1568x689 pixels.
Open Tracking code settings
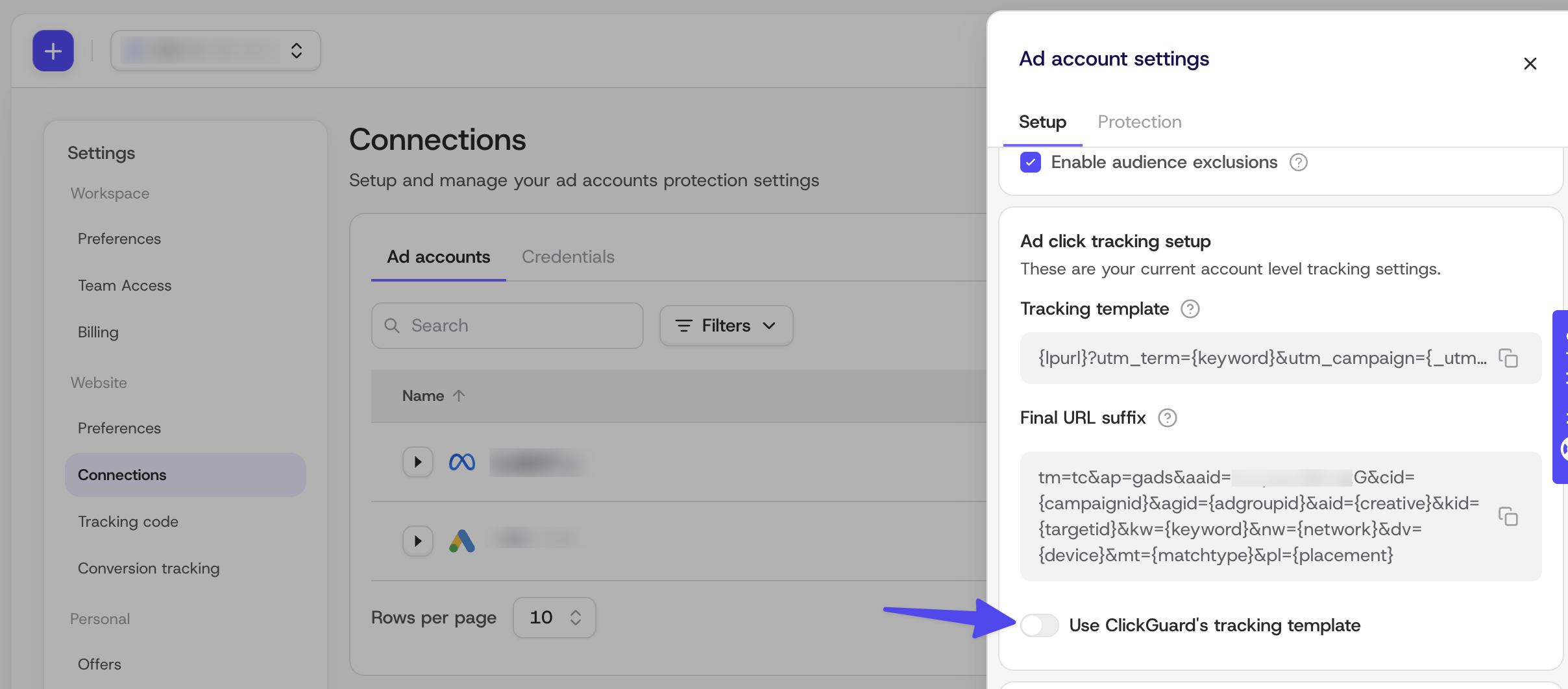point(128,522)
